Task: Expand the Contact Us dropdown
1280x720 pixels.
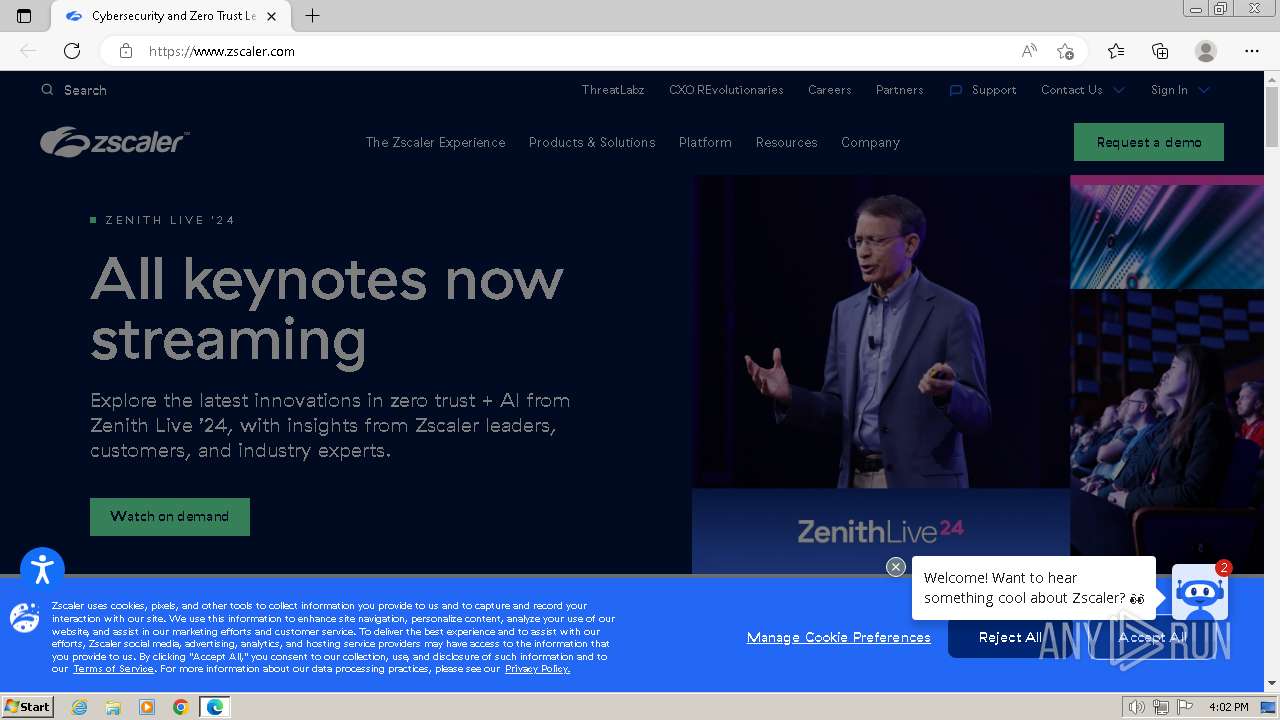Action: pyautogui.click(x=1082, y=90)
